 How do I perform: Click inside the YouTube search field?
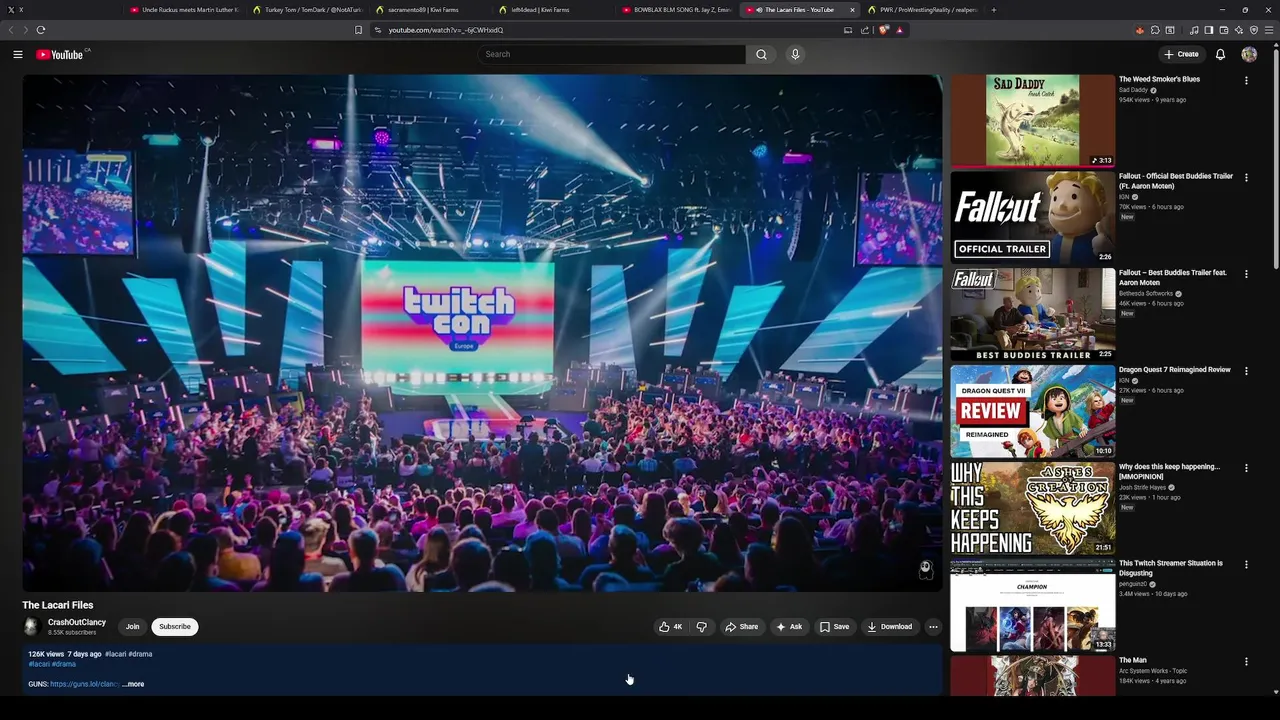pyautogui.click(x=612, y=54)
